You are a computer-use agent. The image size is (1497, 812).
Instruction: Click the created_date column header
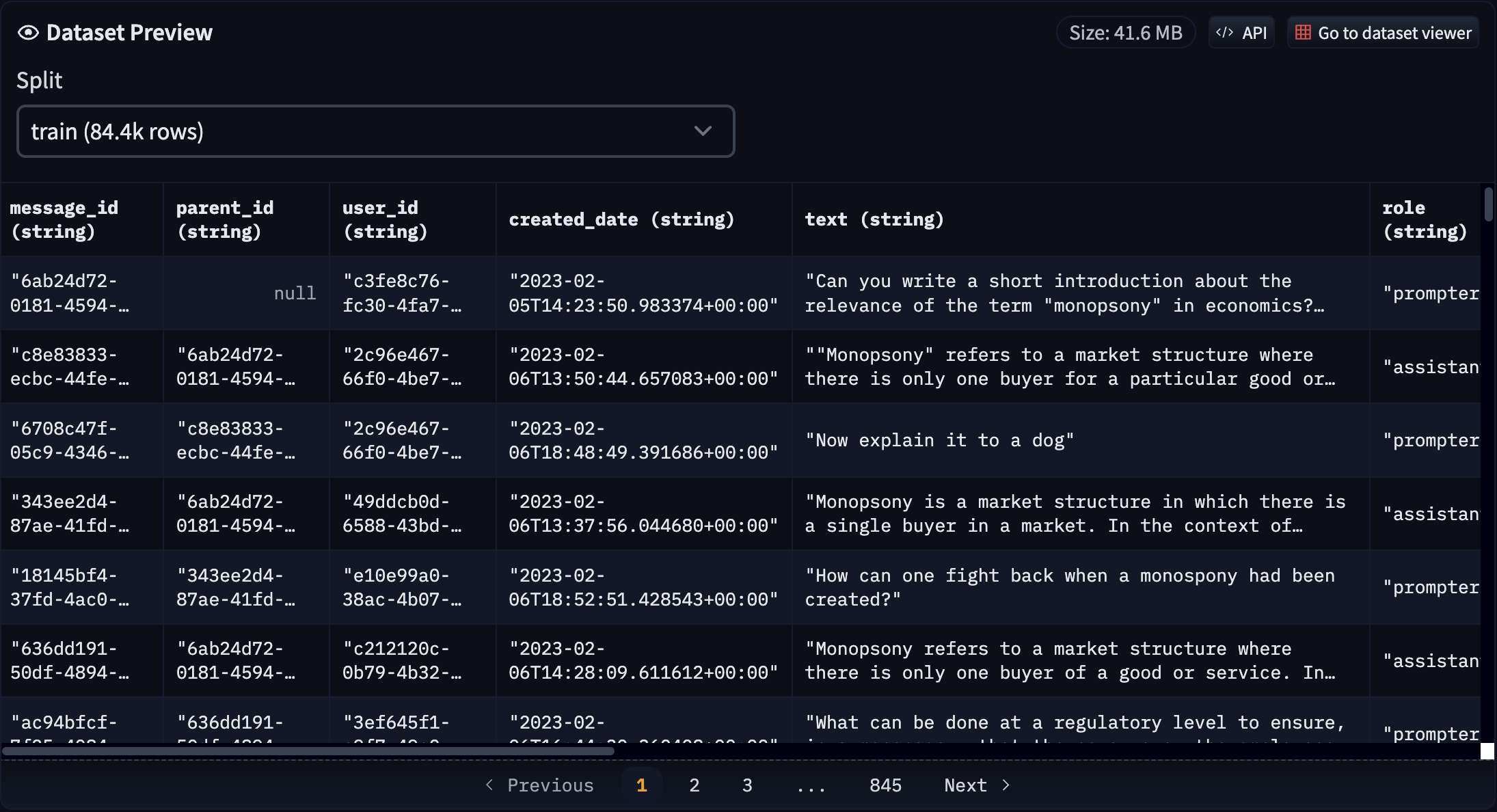pos(621,219)
